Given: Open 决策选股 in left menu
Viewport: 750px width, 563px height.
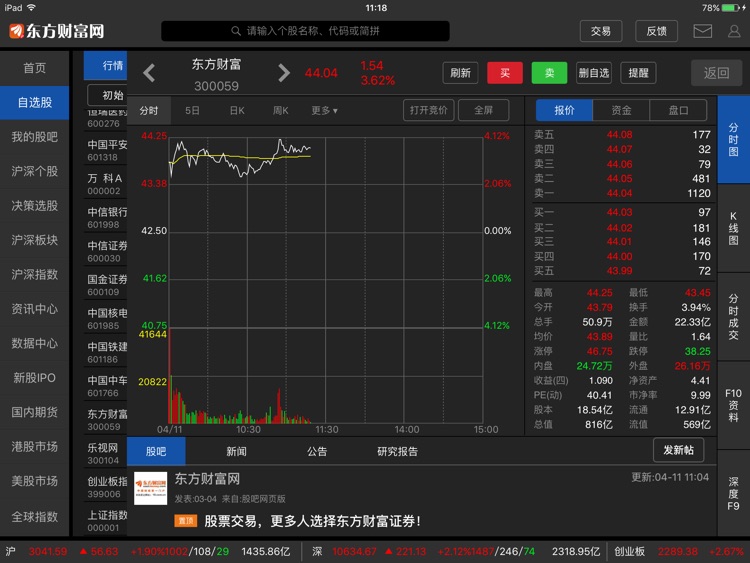Looking at the screenshot, I should point(34,206).
